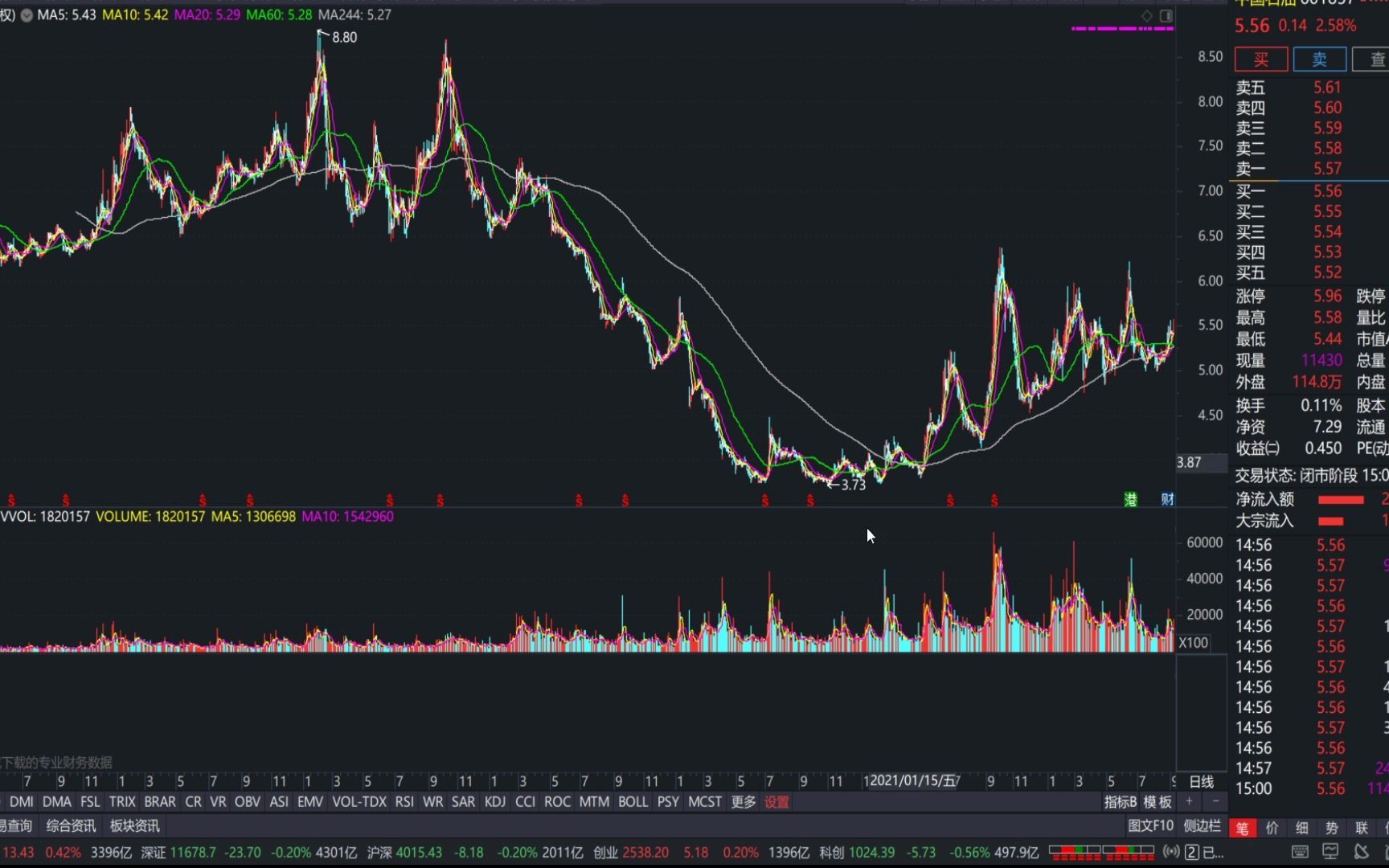The image size is (1389, 868).
Task: Click the 沪深 index value 4015.43
Action: [x=419, y=853]
